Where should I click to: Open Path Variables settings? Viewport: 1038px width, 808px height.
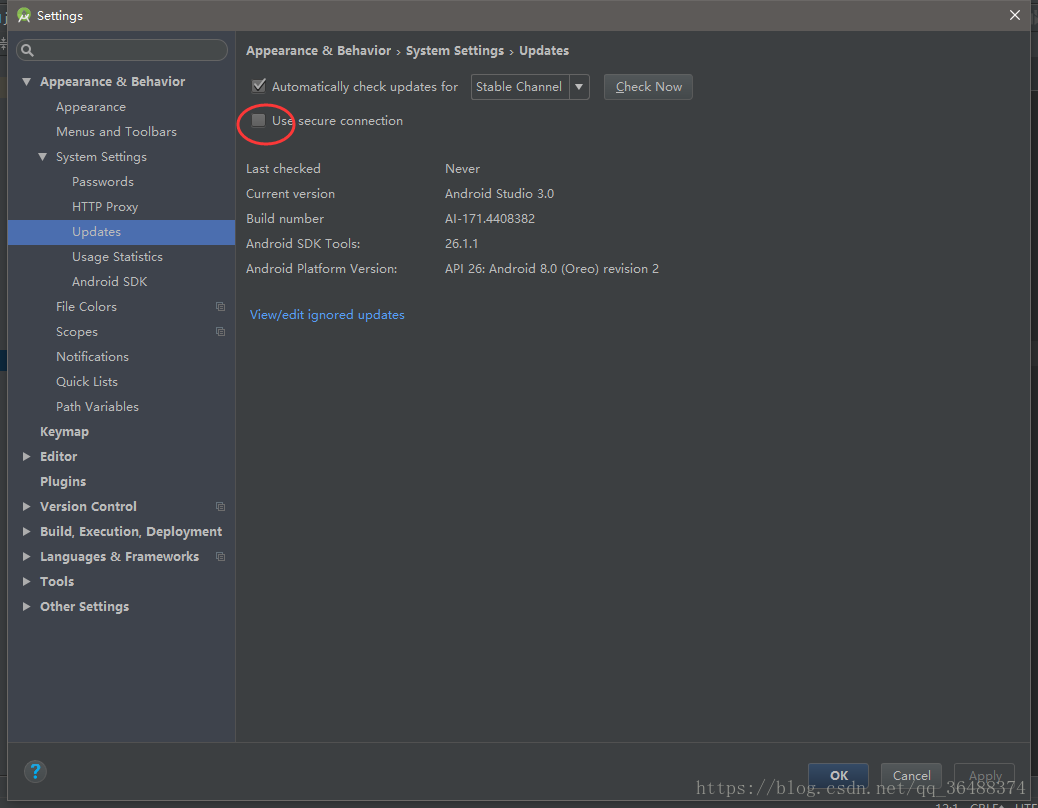click(x=97, y=406)
